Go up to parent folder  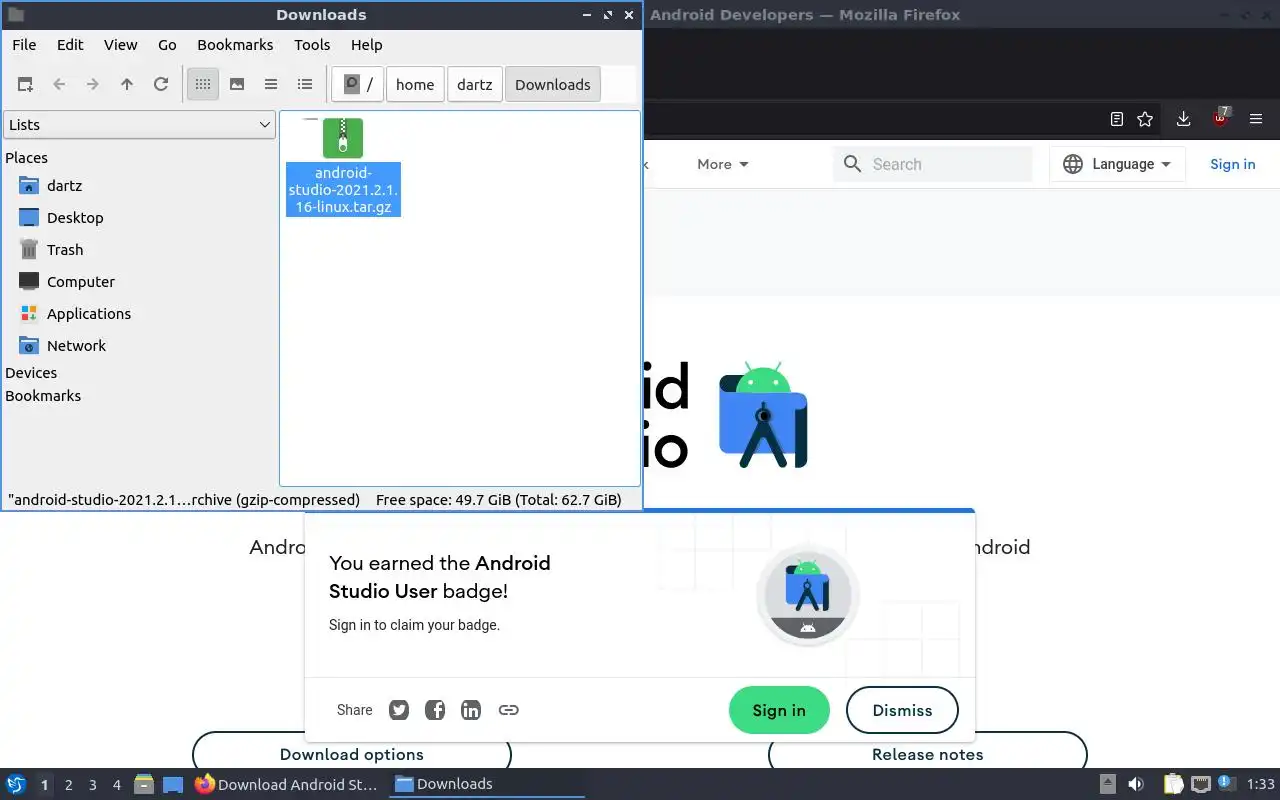127,85
